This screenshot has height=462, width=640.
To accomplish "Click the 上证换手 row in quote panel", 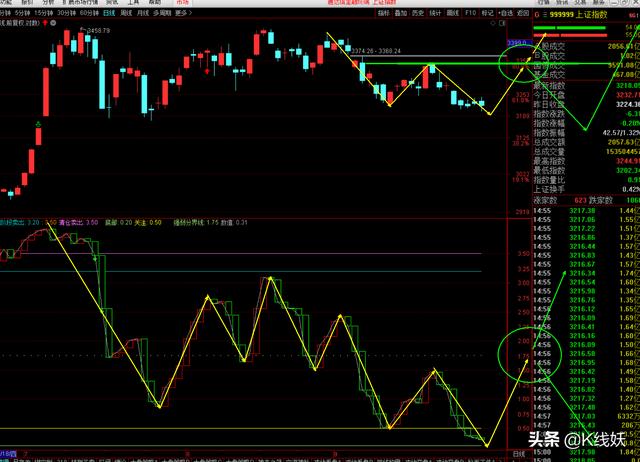I will pos(586,189).
